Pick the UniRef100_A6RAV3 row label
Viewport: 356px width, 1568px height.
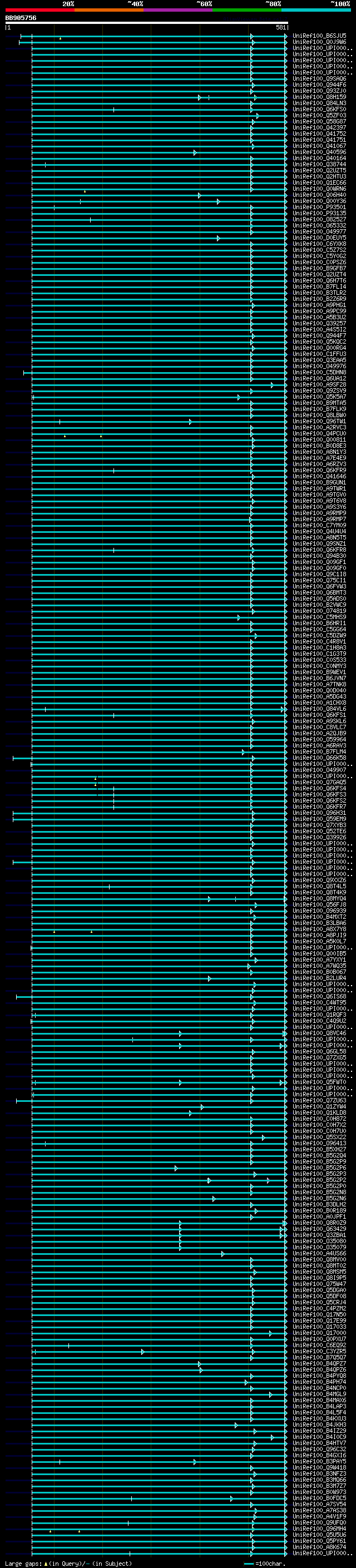coord(319,745)
